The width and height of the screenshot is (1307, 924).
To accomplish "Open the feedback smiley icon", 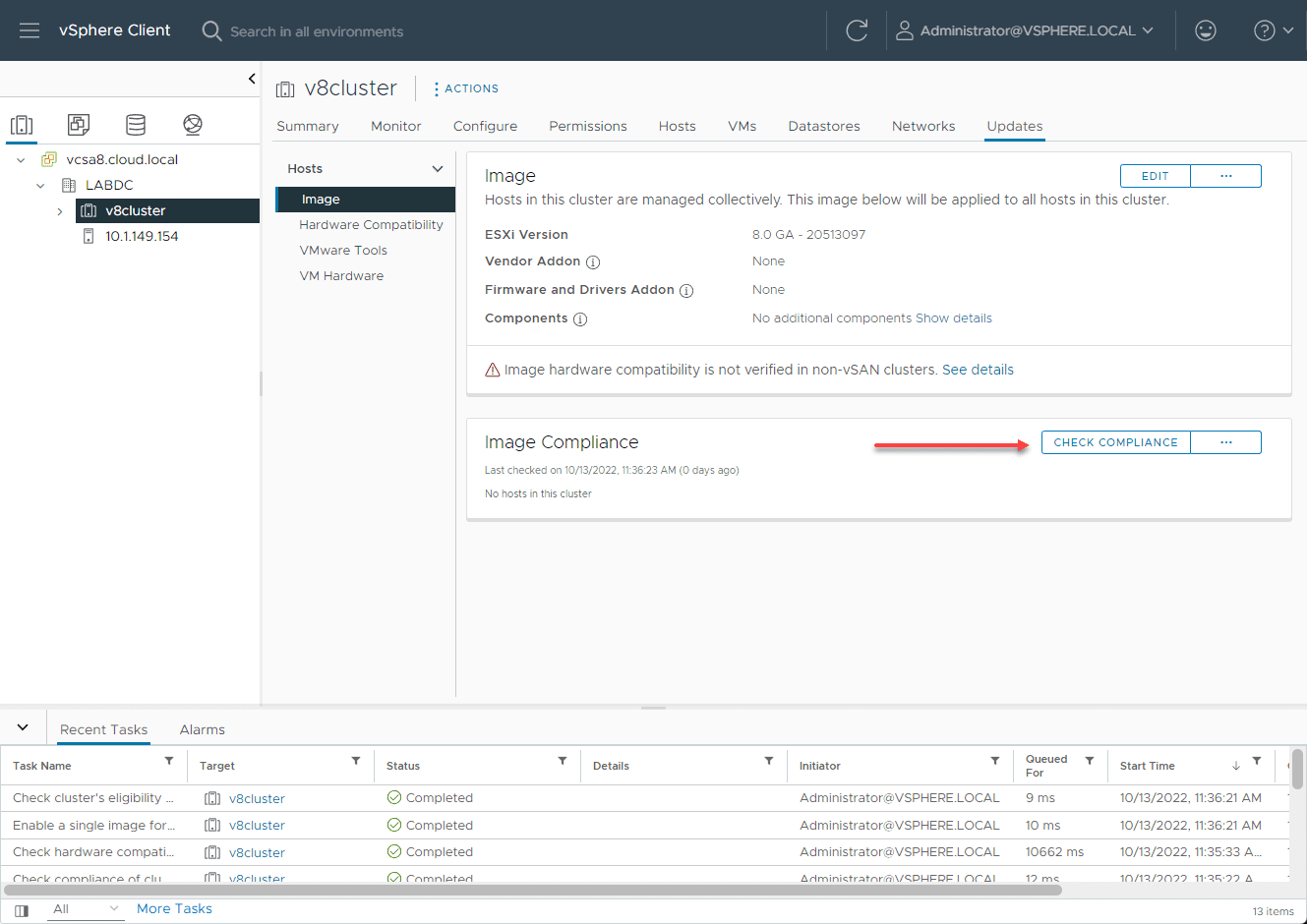I will [1205, 30].
